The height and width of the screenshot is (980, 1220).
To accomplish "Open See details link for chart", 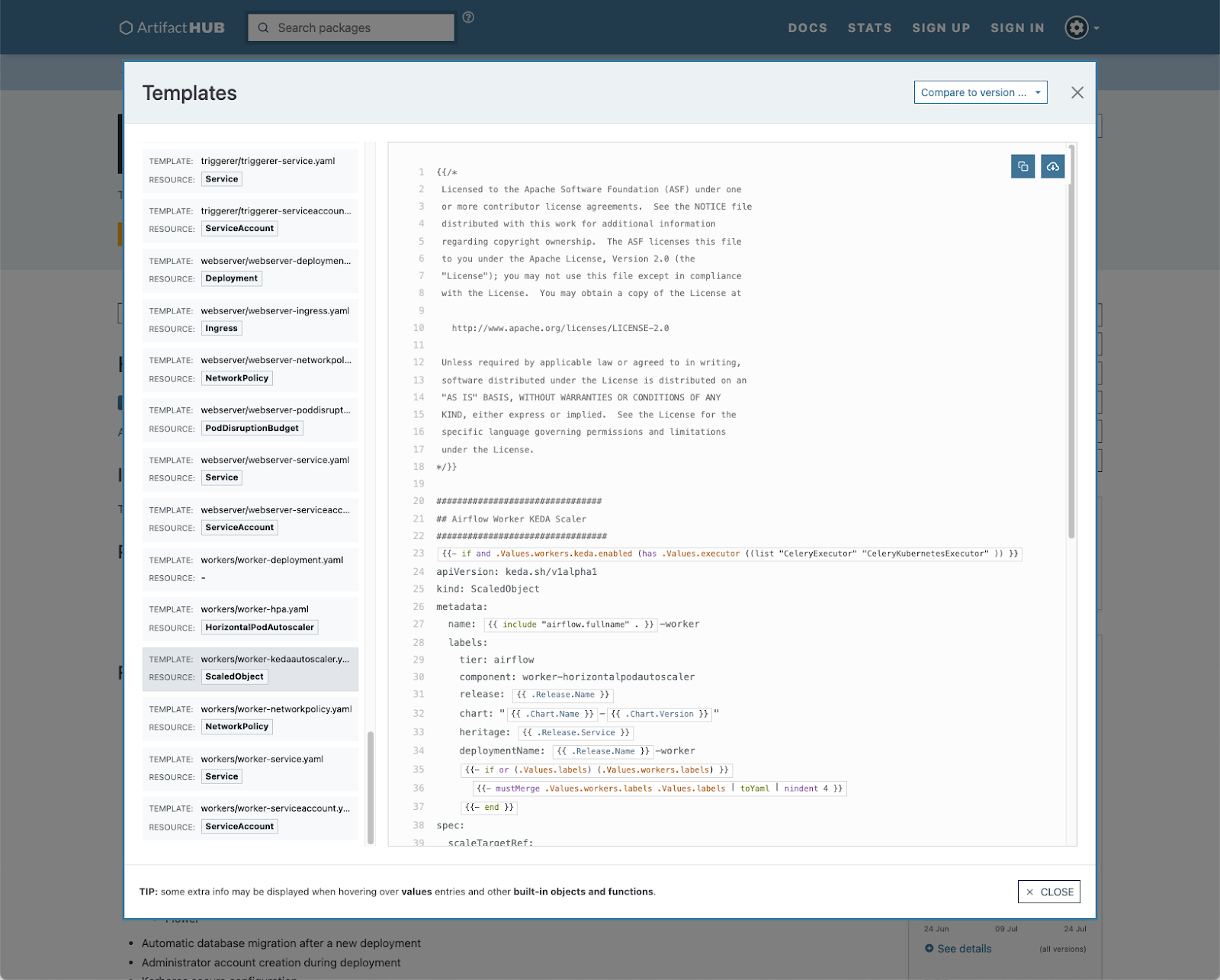I will (x=964, y=949).
